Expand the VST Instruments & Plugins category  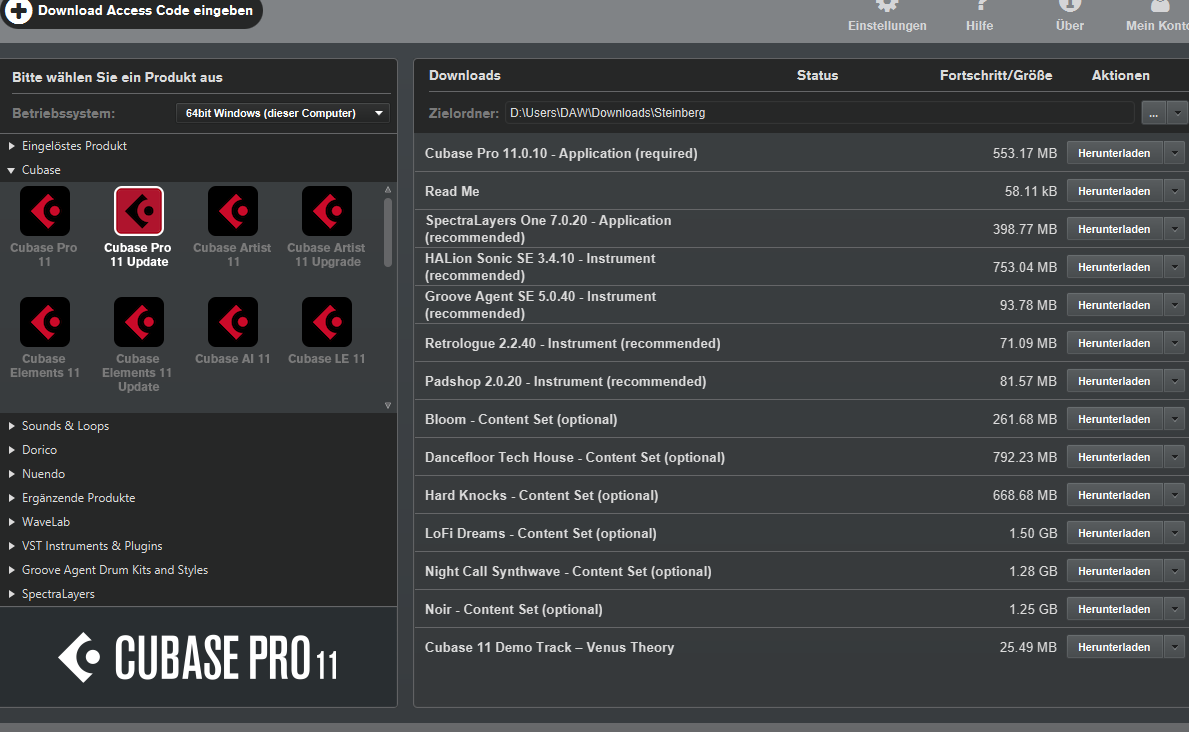[x=91, y=546]
